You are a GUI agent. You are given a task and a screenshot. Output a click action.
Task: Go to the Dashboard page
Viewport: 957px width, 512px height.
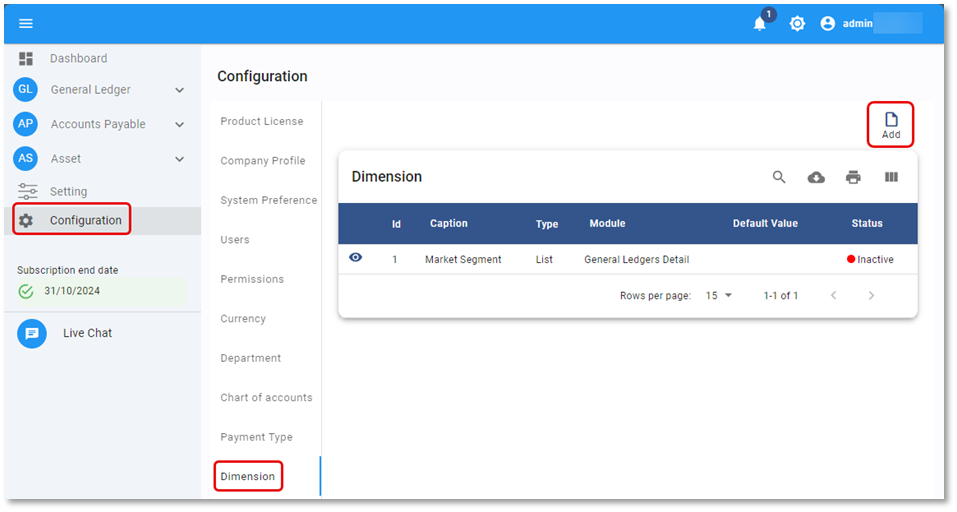click(x=78, y=59)
